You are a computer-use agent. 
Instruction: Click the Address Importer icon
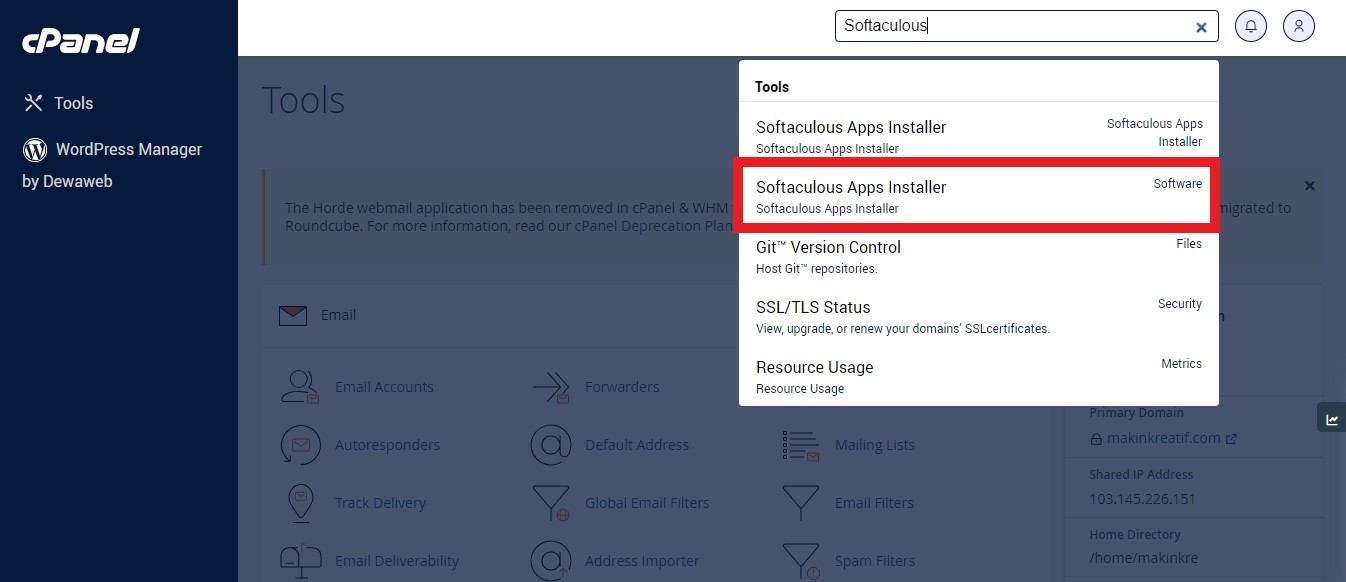(551, 561)
